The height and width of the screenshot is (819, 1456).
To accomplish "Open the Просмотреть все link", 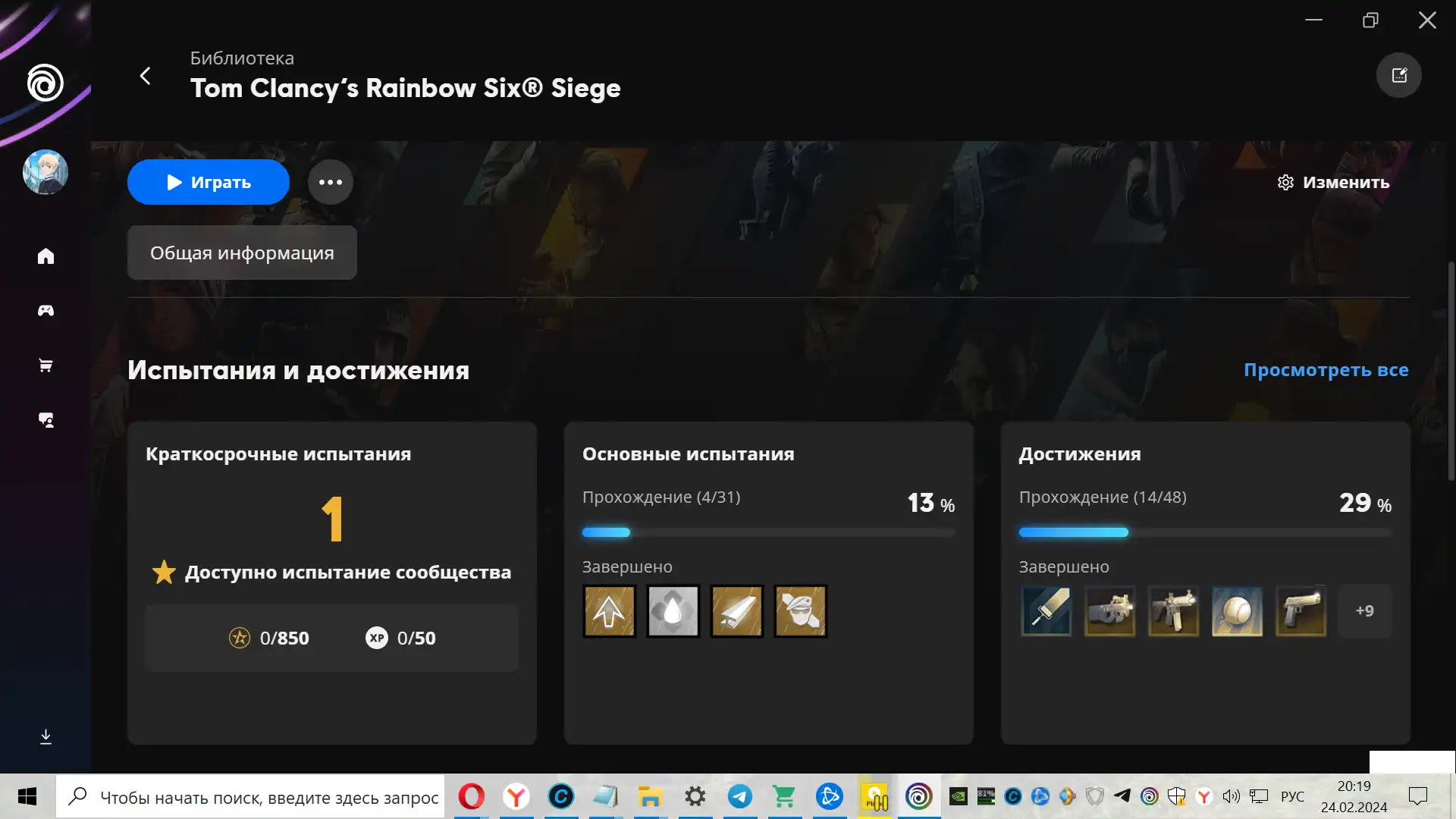I will click(x=1326, y=370).
